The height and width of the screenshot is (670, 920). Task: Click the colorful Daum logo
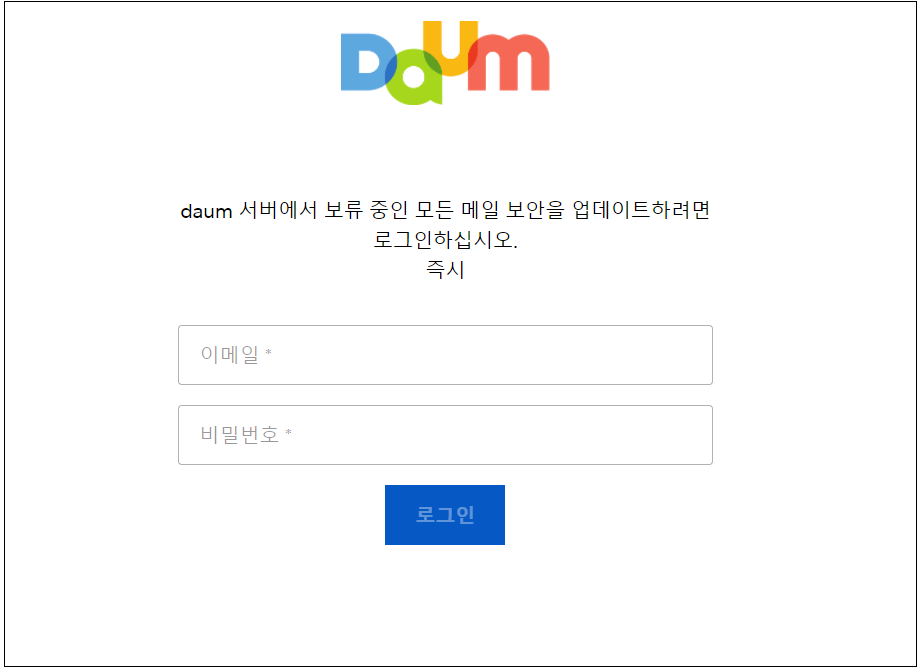coord(445,62)
